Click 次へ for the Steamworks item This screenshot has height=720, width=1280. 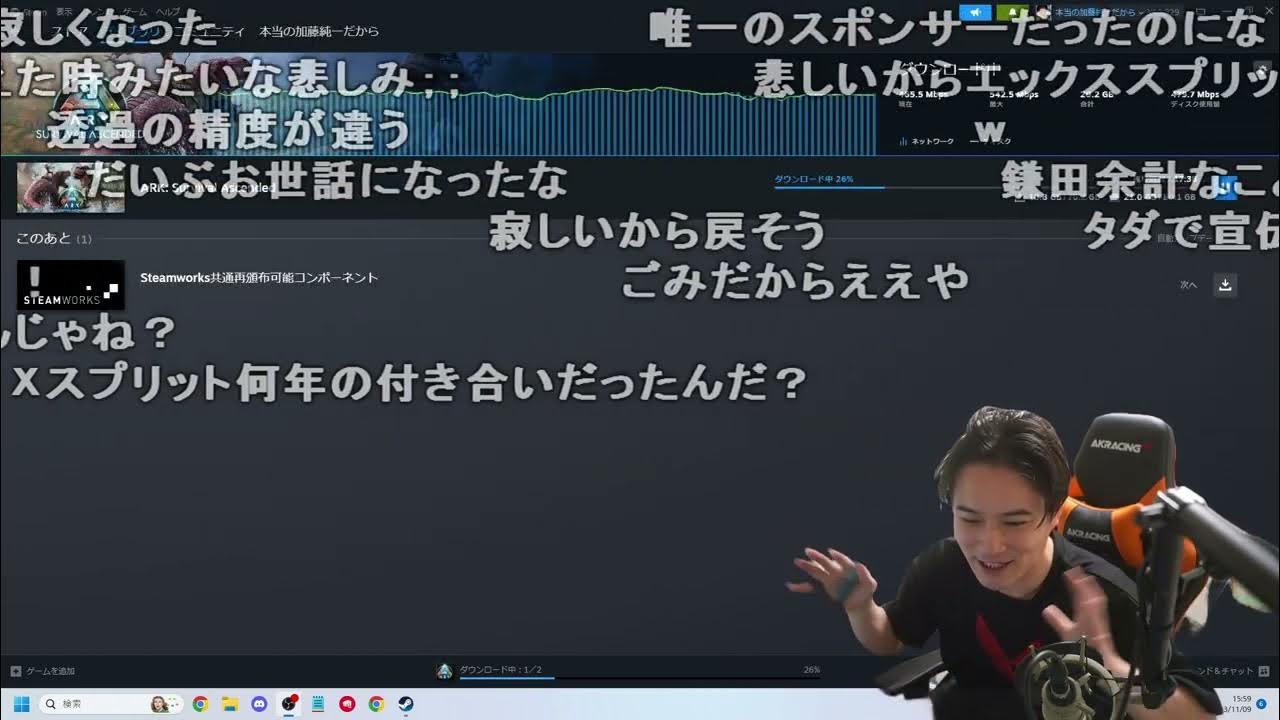pos(1188,285)
